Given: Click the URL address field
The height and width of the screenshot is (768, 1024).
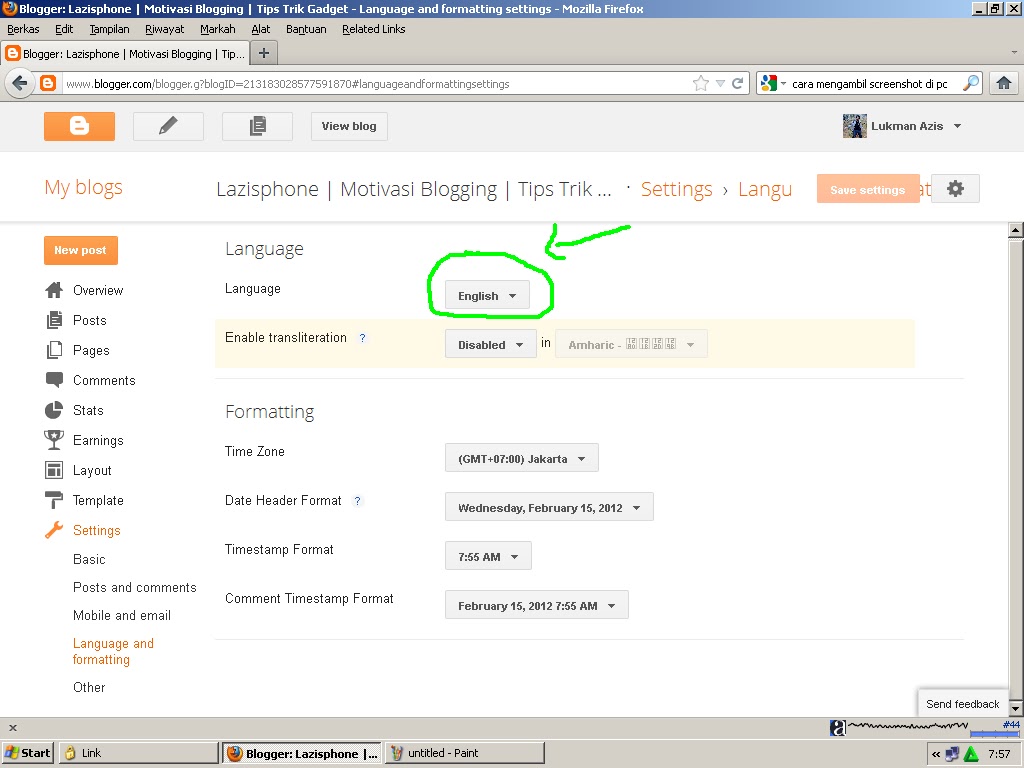Looking at the screenshot, I should point(376,84).
